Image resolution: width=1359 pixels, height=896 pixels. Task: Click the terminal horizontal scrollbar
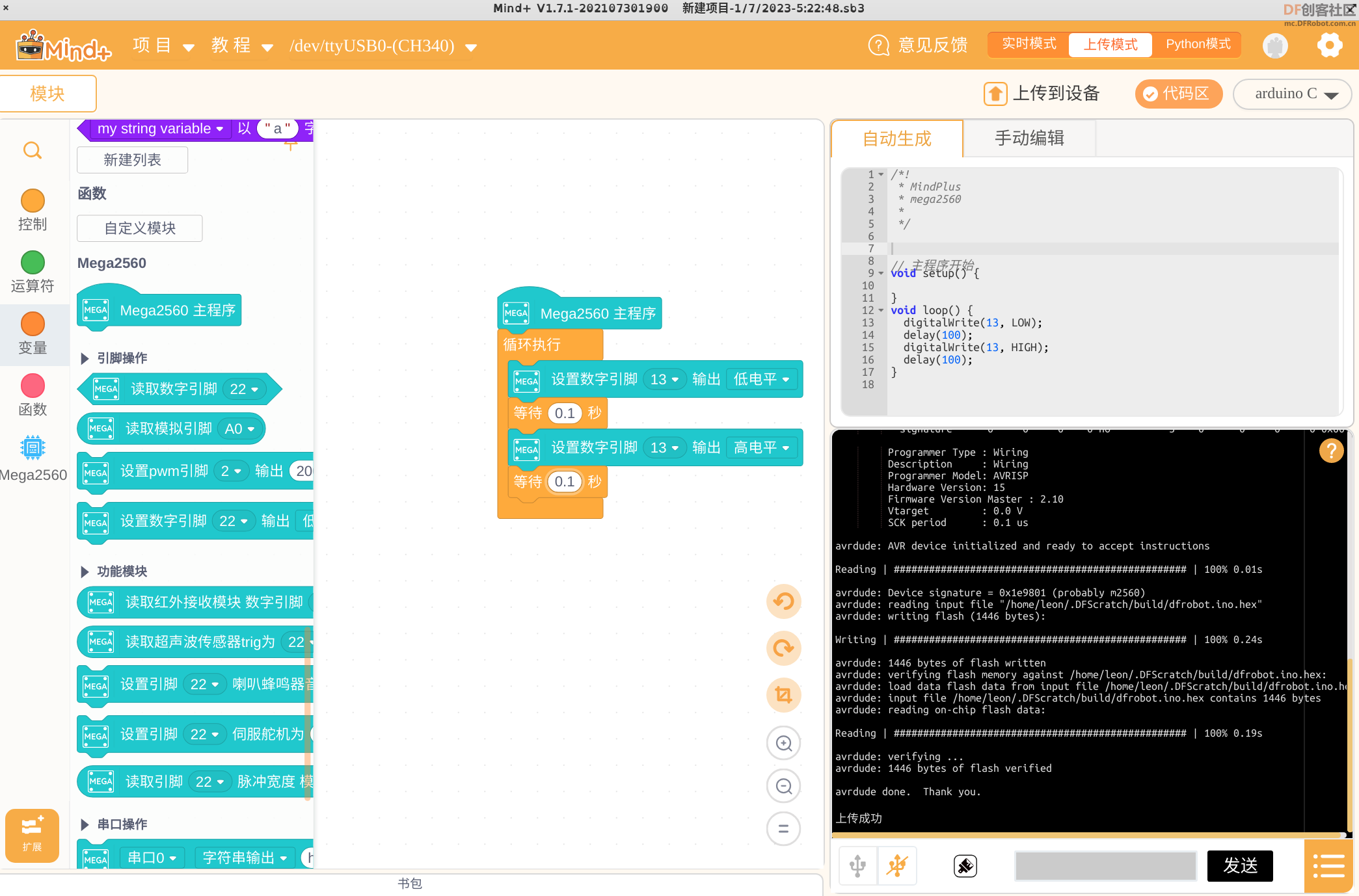click(1088, 835)
